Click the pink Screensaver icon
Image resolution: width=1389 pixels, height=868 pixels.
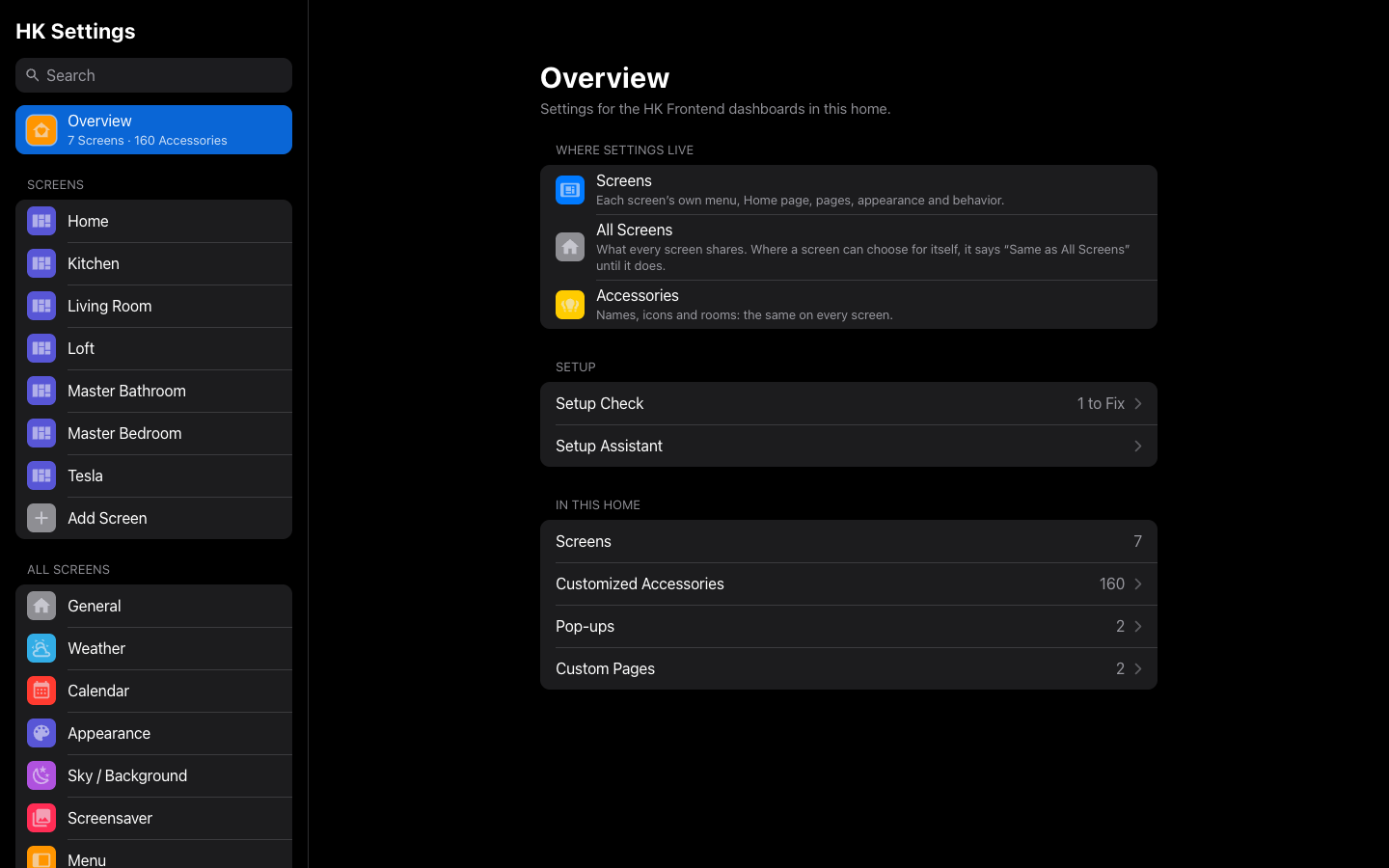click(41, 818)
